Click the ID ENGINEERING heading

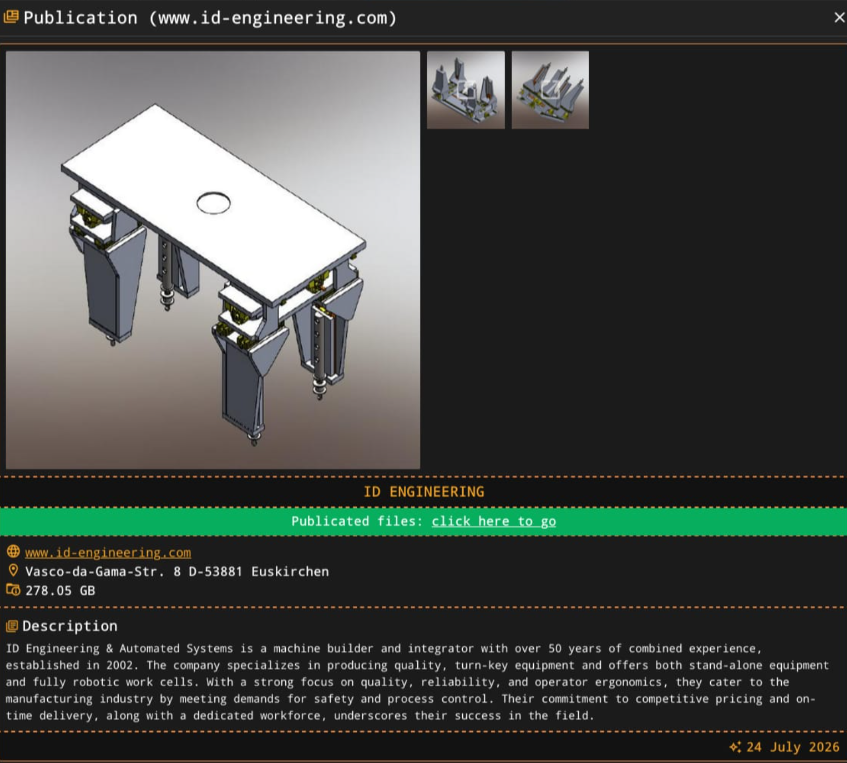(x=424, y=492)
